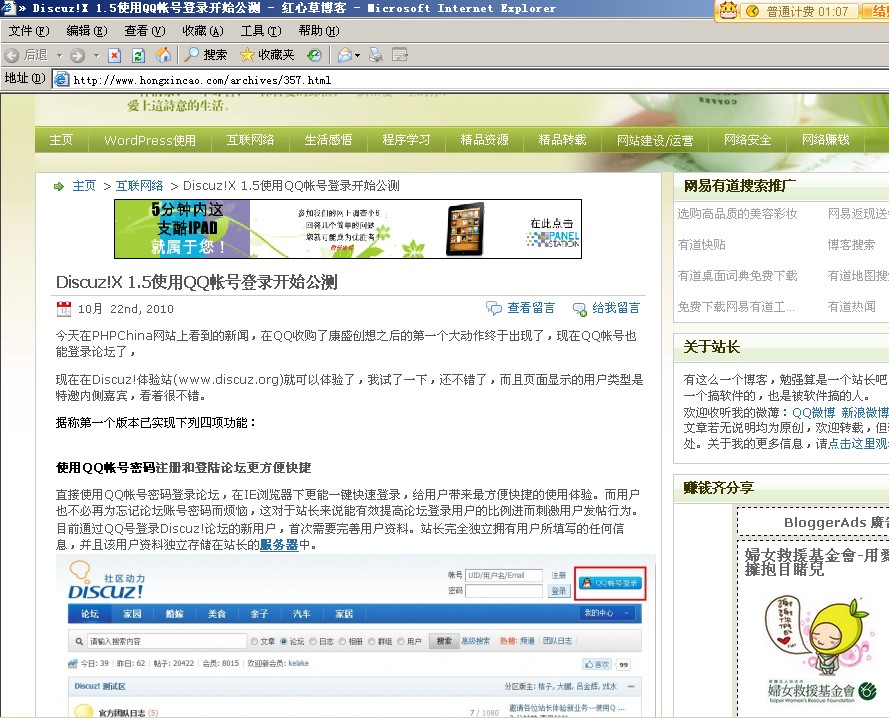The image size is (889, 719).
Task: Click the IE Stop loading icon
Action: click(115, 55)
